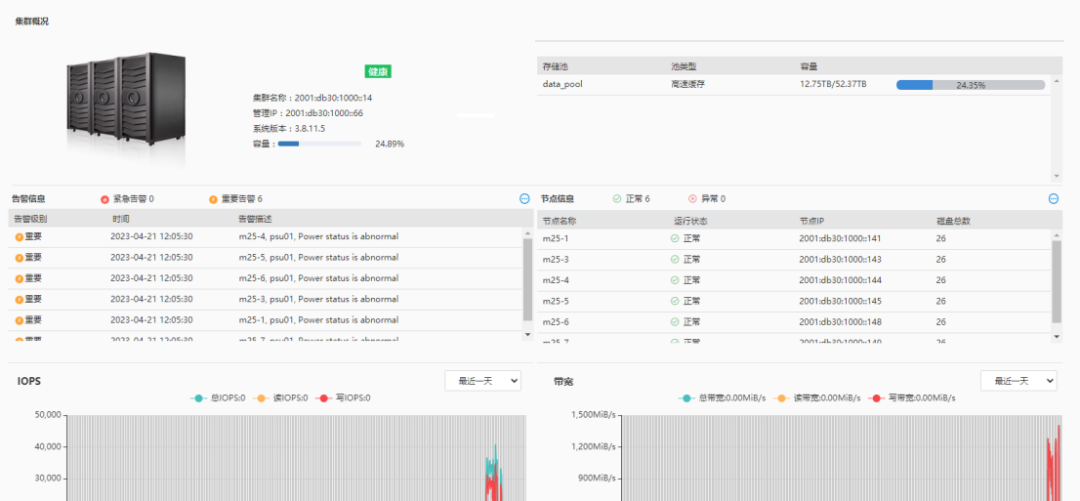1080x501 pixels.
Task: Click the orange severity icon in the m25-4 alarm row
Action: [x=19, y=237]
